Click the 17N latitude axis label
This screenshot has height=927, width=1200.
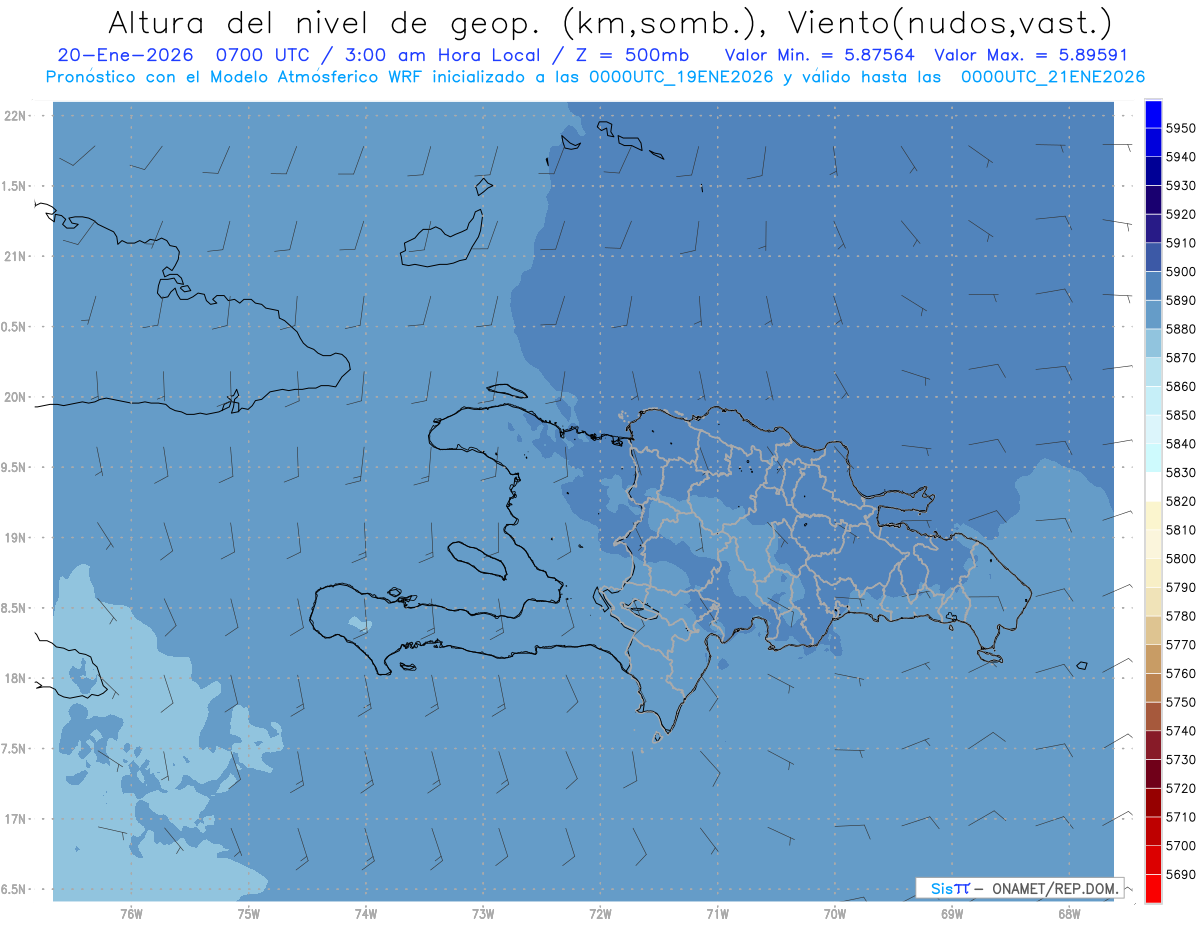15,819
